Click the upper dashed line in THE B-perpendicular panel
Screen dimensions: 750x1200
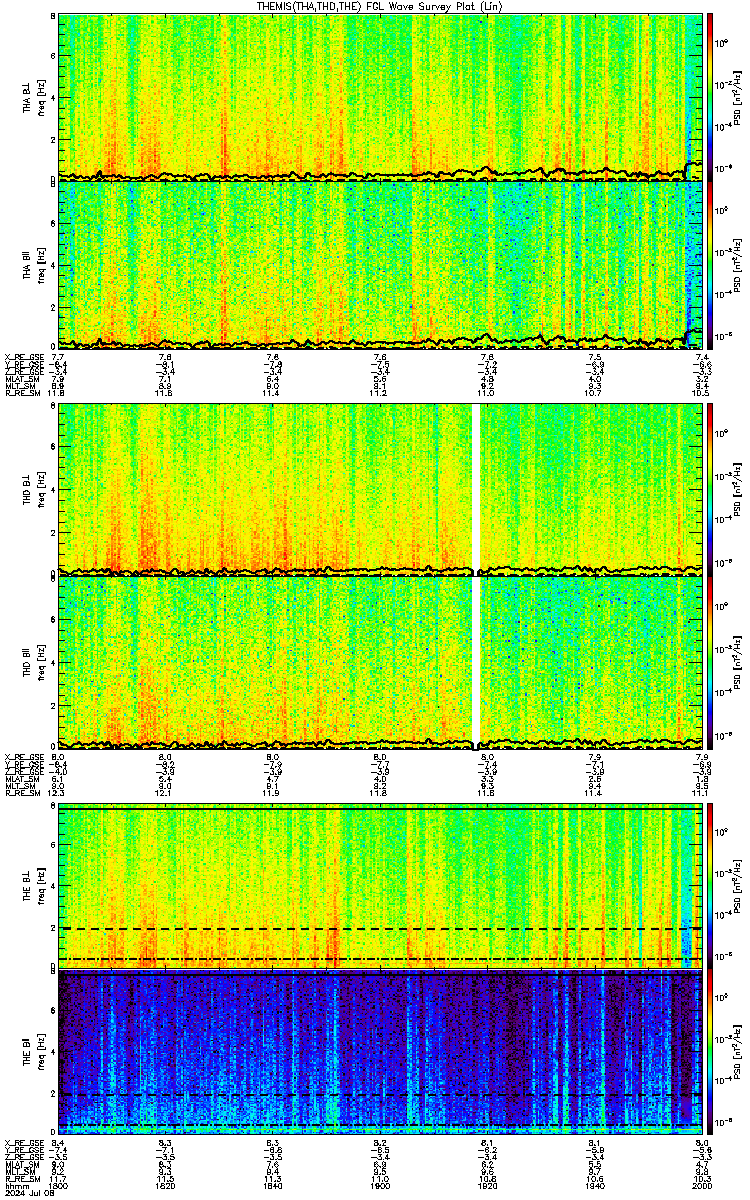(380, 929)
